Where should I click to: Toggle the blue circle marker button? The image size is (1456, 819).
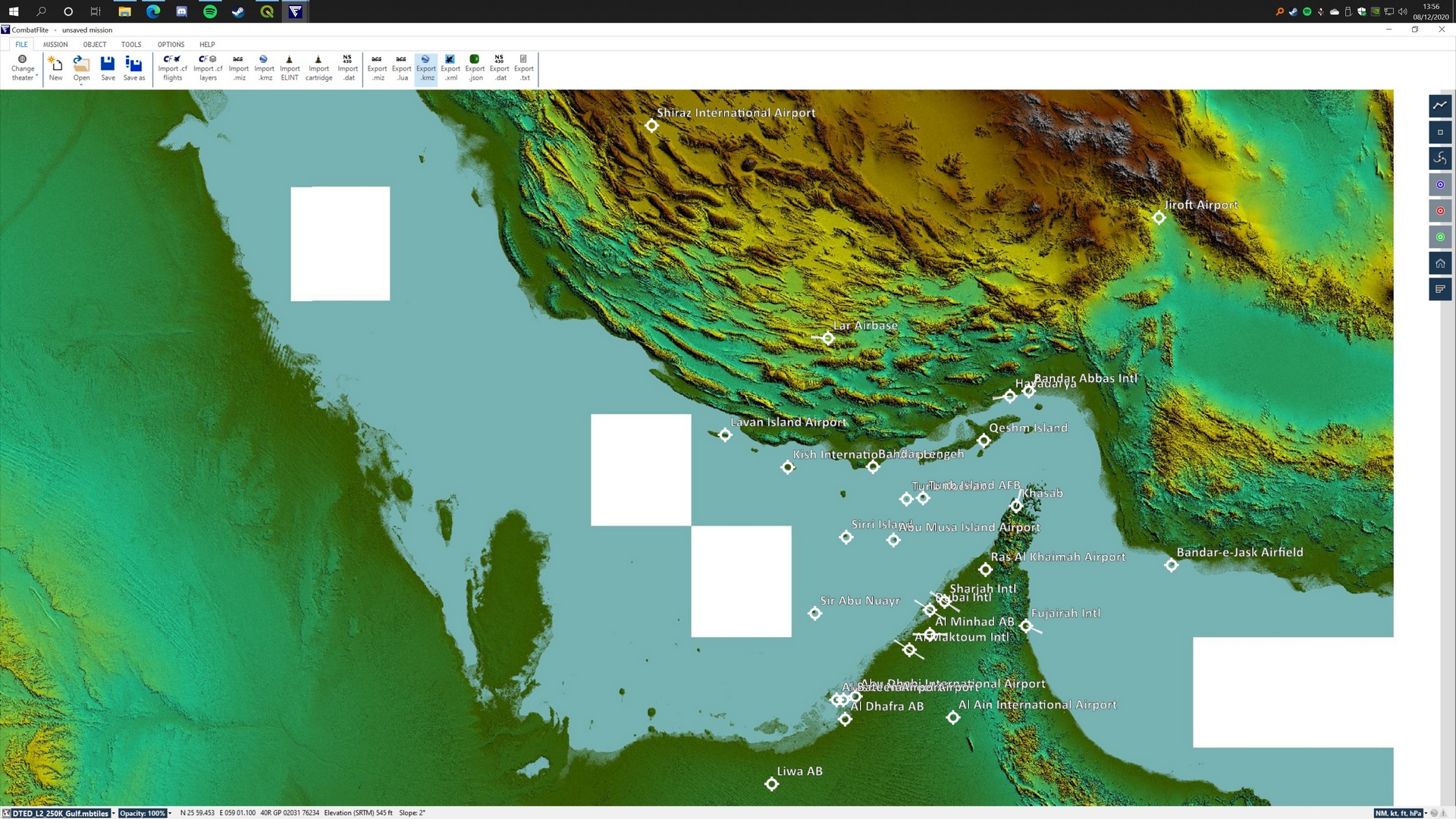click(1440, 184)
